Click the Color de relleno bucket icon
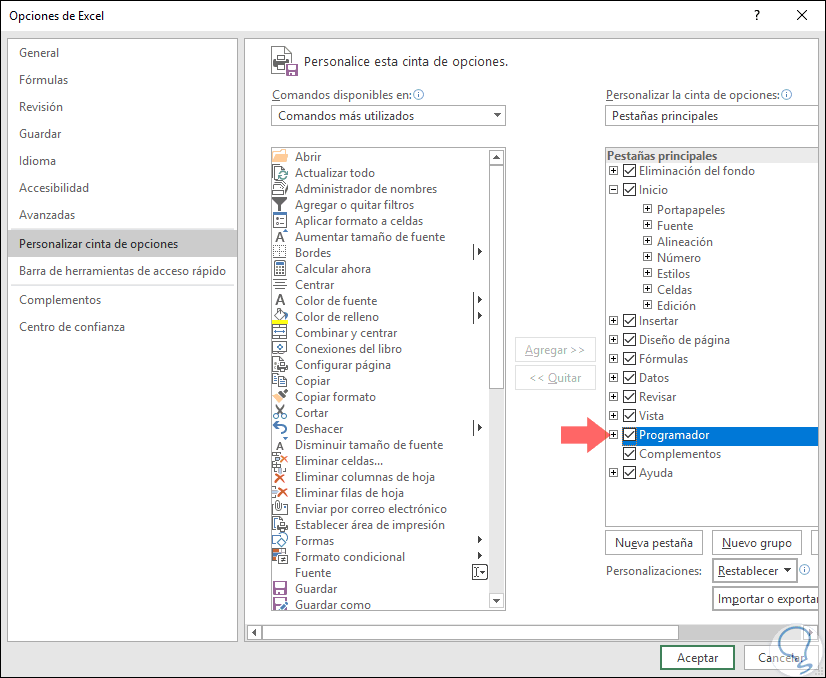 [x=280, y=317]
